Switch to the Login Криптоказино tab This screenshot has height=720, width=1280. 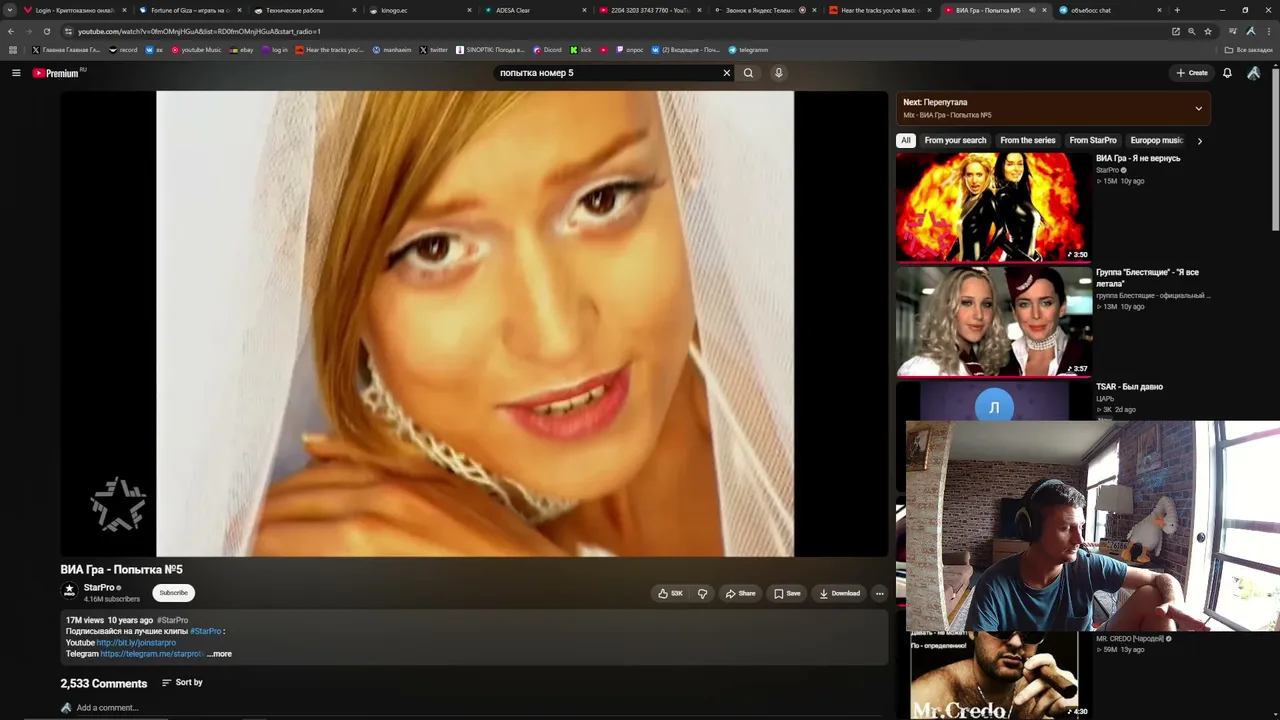tap(75, 10)
